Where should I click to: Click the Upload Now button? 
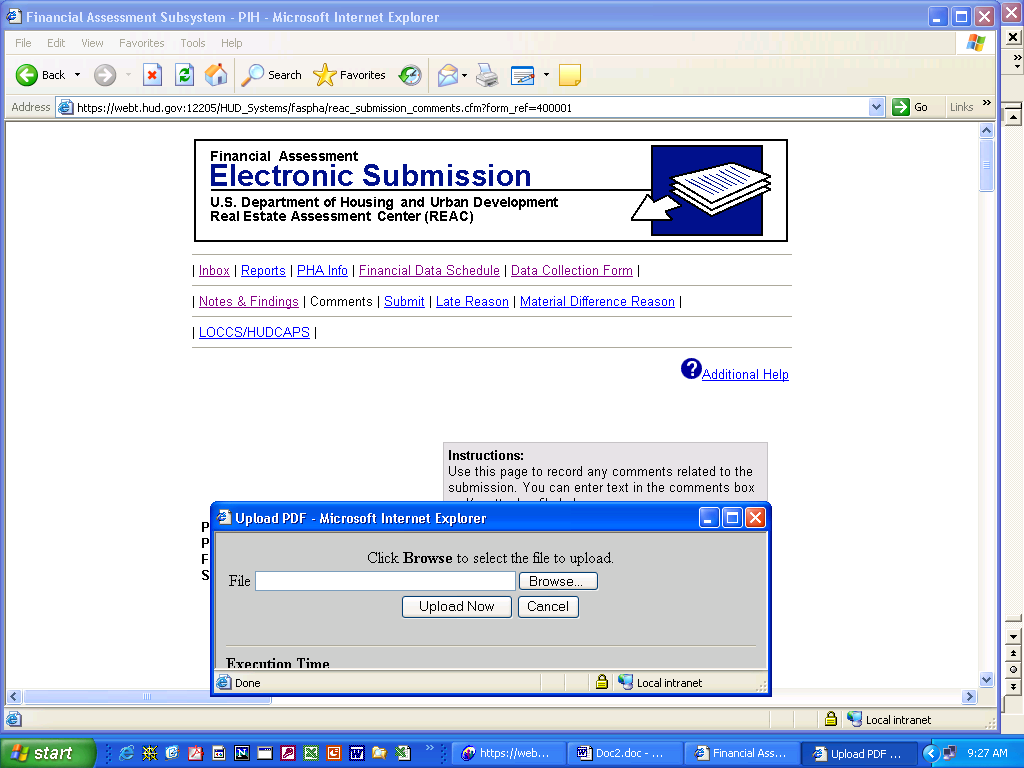pos(456,607)
